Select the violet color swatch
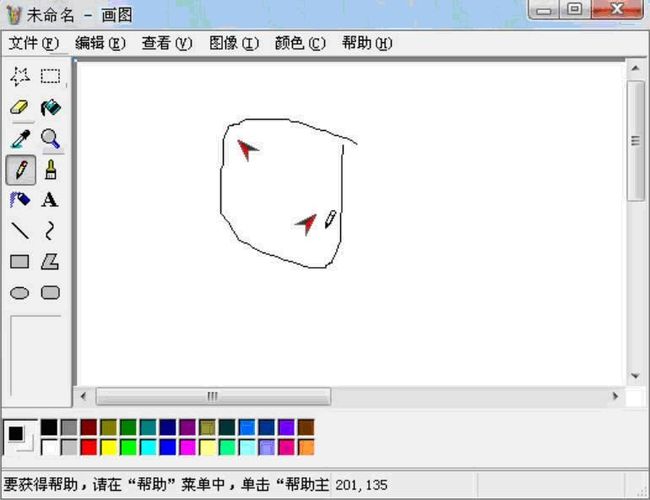This screenshot has height=500, width=650. (x=286, y=427)
